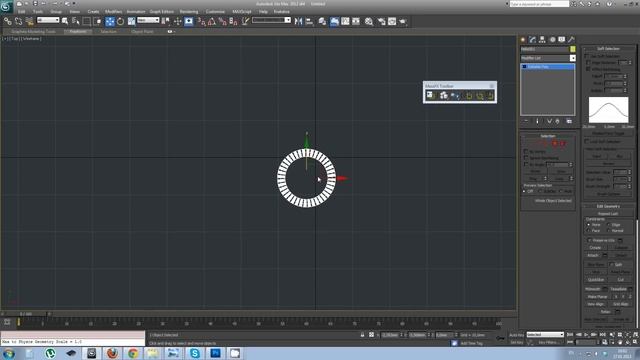Activate the Select Object tool
This screenshot has height=360, width=640.
click(x=65, y=21)
